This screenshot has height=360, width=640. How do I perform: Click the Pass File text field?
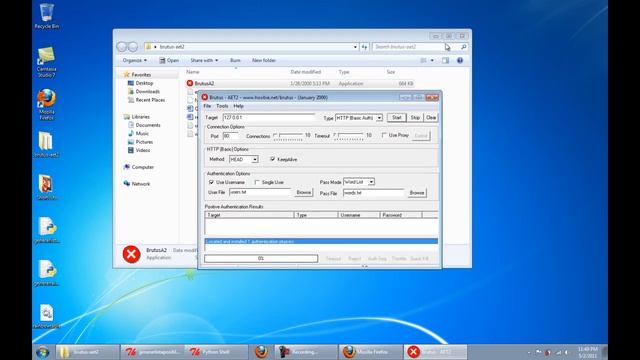tap(373, 193)
